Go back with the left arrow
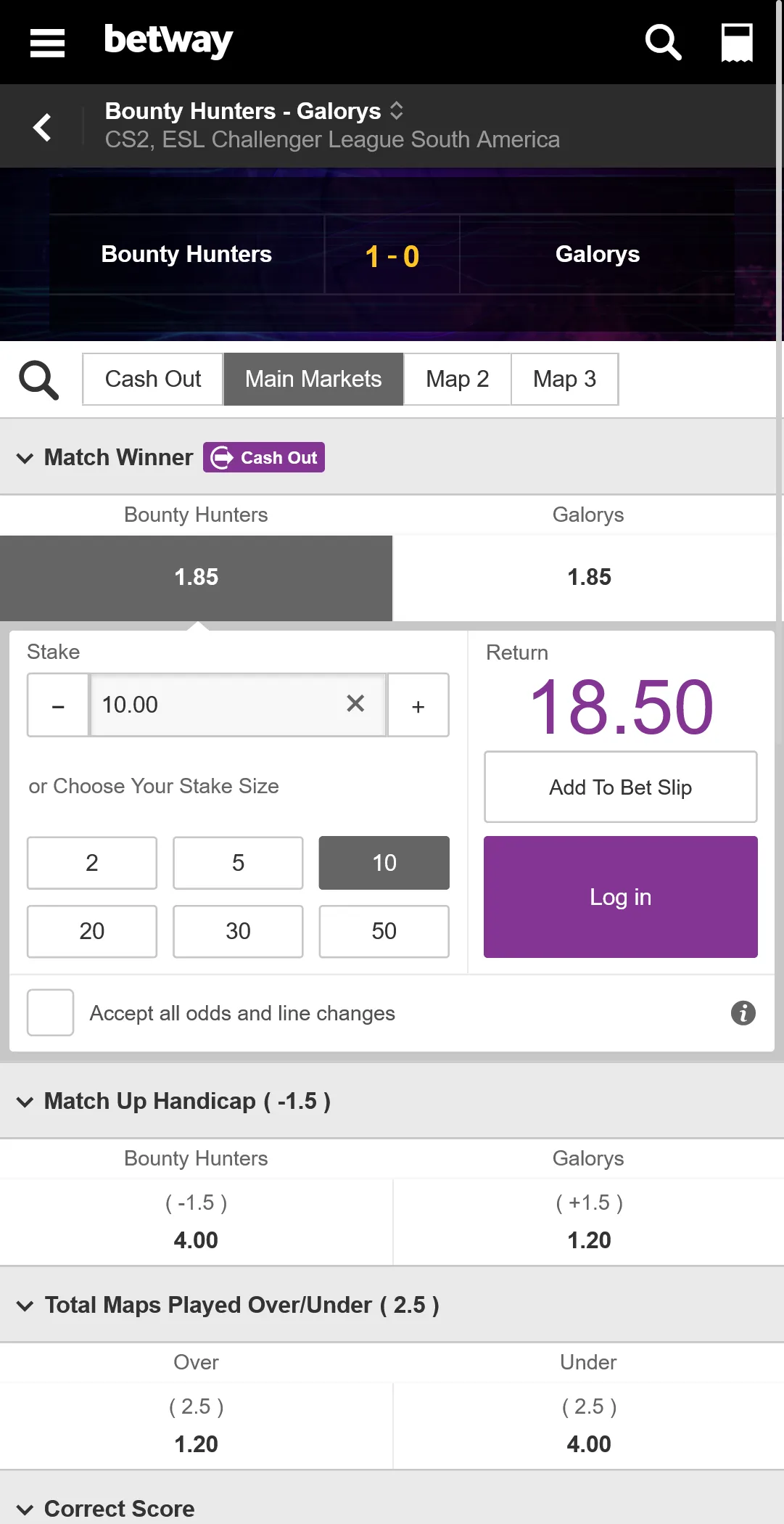This screenshot has height=1524, width=784. click(43, 127)
